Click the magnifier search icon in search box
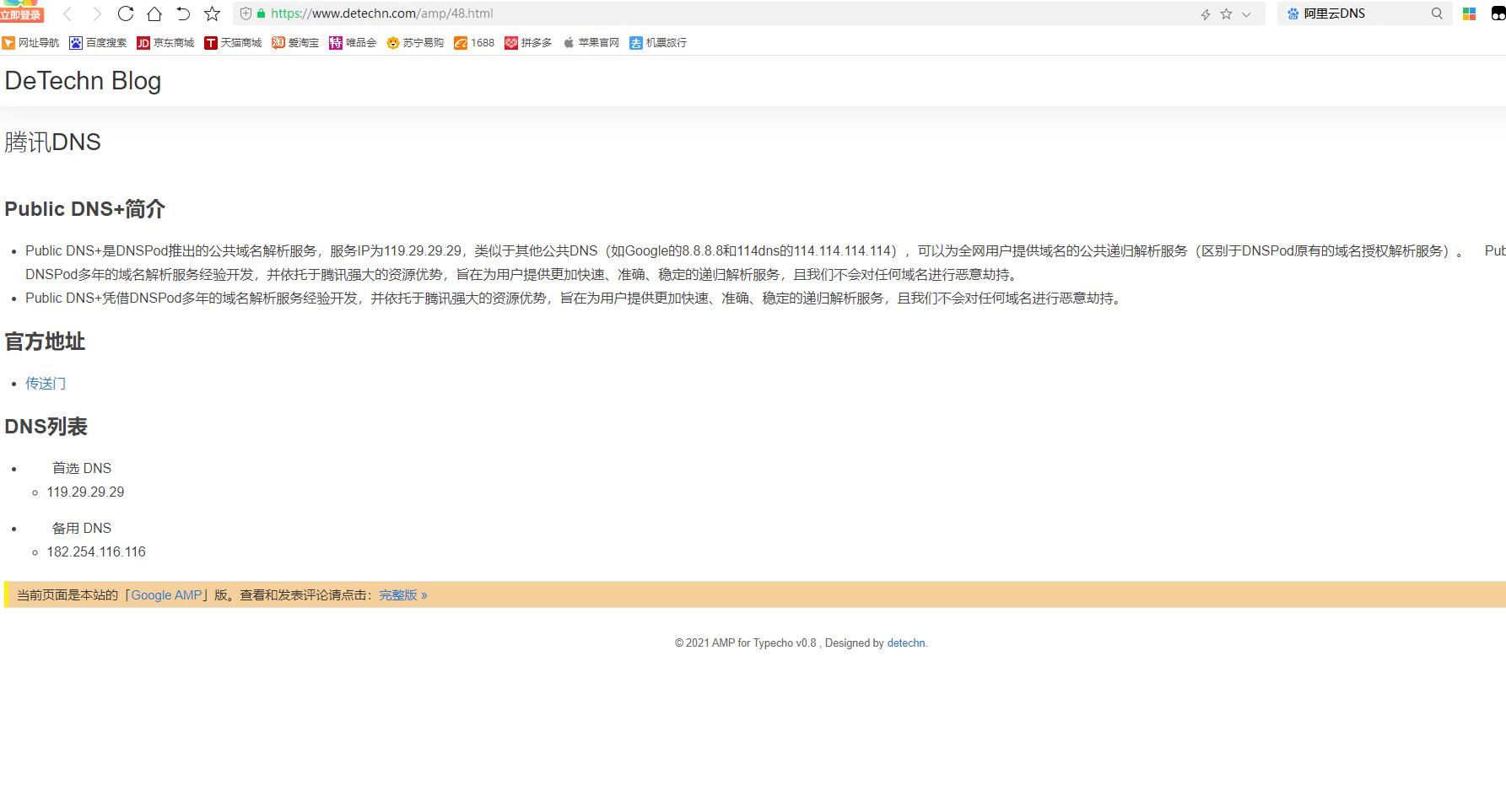Image resolution: width=1506 pixels, height=812 pixels. 1437,13
